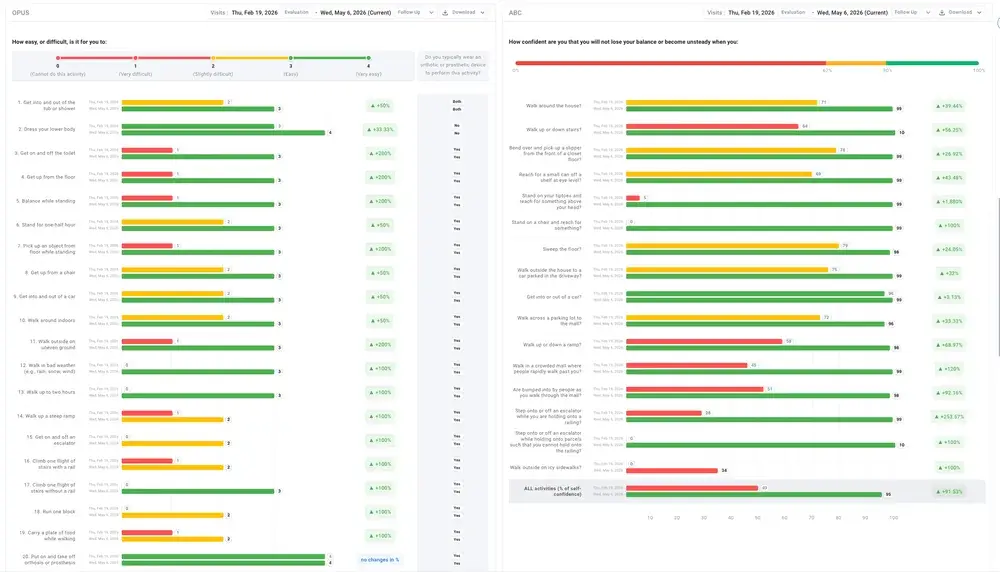Click the +91.53% badge on ALL activities row
Image resolution: width=1000 pixels, height=572 pixels.
[x=949, y=492]
